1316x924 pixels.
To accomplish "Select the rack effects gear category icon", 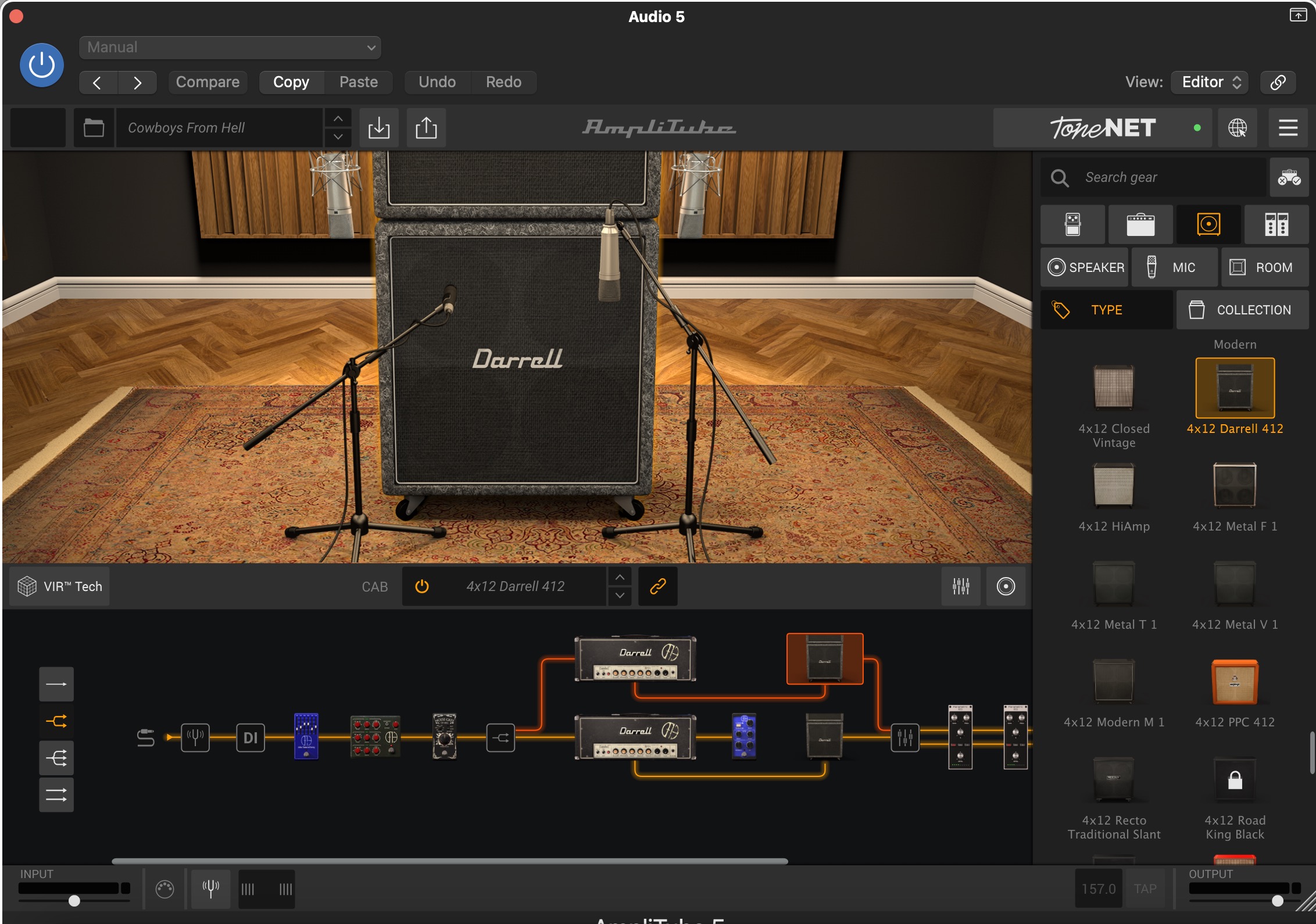I will pyautogui.click(x=1276, y=224).
